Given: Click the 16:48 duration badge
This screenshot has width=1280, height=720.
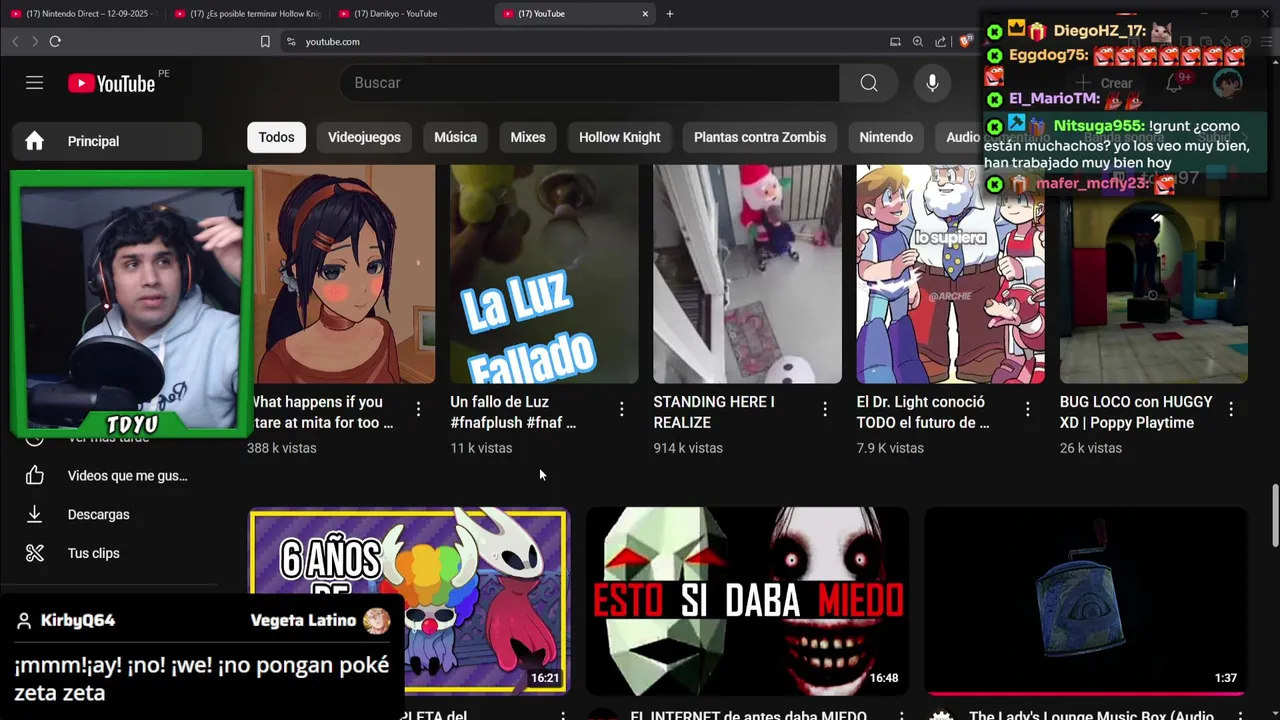Looking at the screenshot, I should click(884, 678).
